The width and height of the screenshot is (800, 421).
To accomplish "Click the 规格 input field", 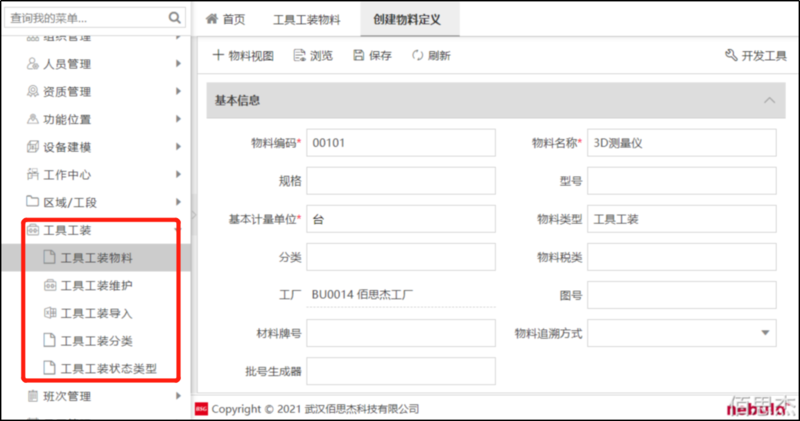I will (401, 181).
